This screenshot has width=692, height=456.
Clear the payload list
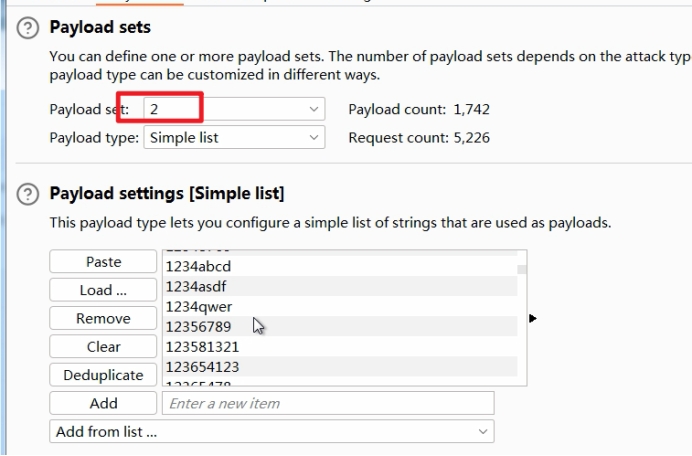(x=103, y=347)
